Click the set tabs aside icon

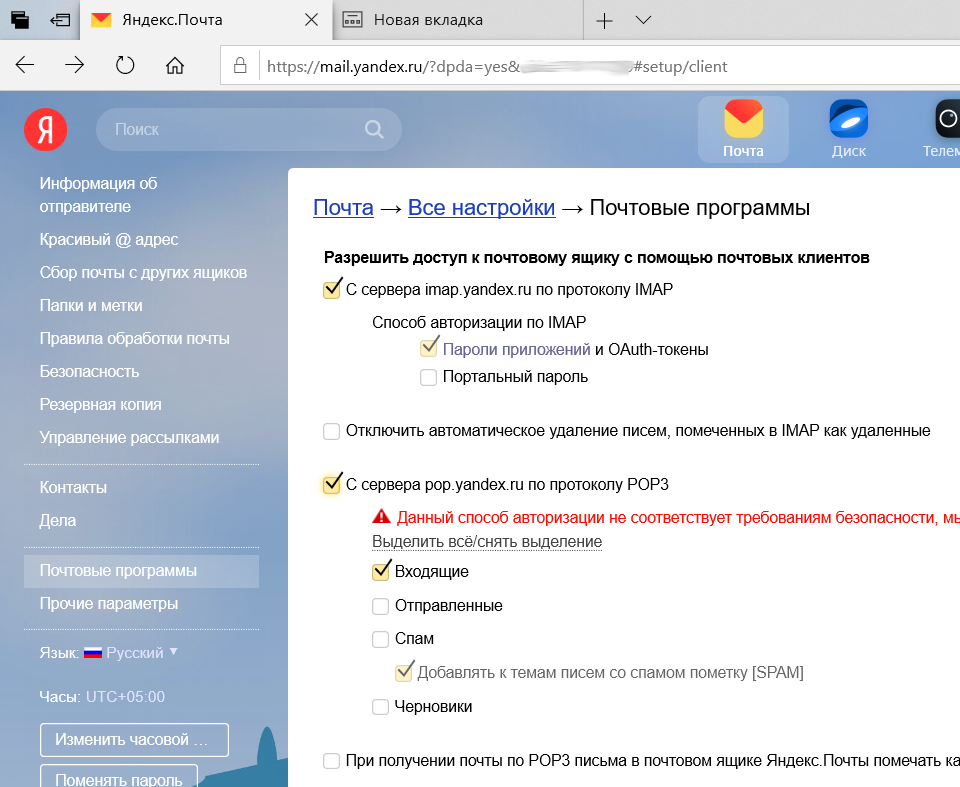pos(60,20)
